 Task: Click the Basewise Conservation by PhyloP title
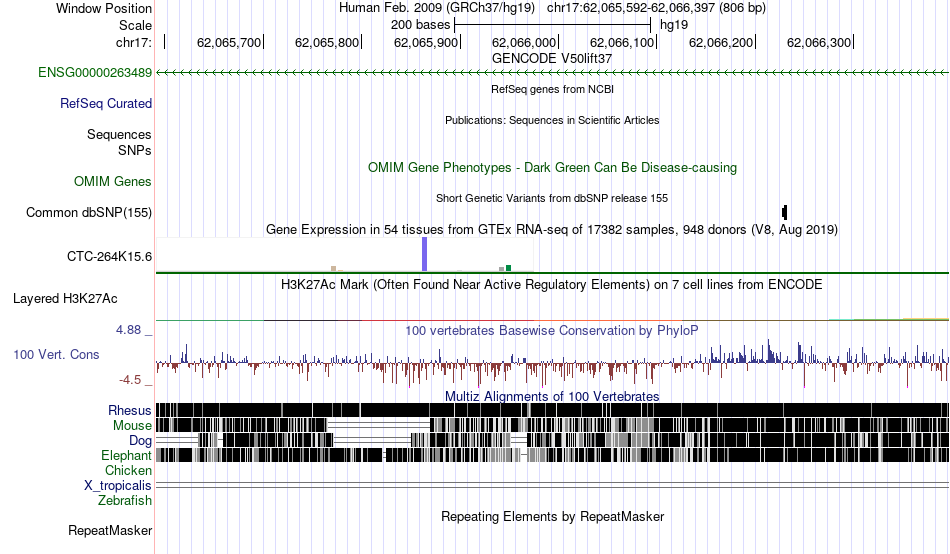click(x=552, y=331)
